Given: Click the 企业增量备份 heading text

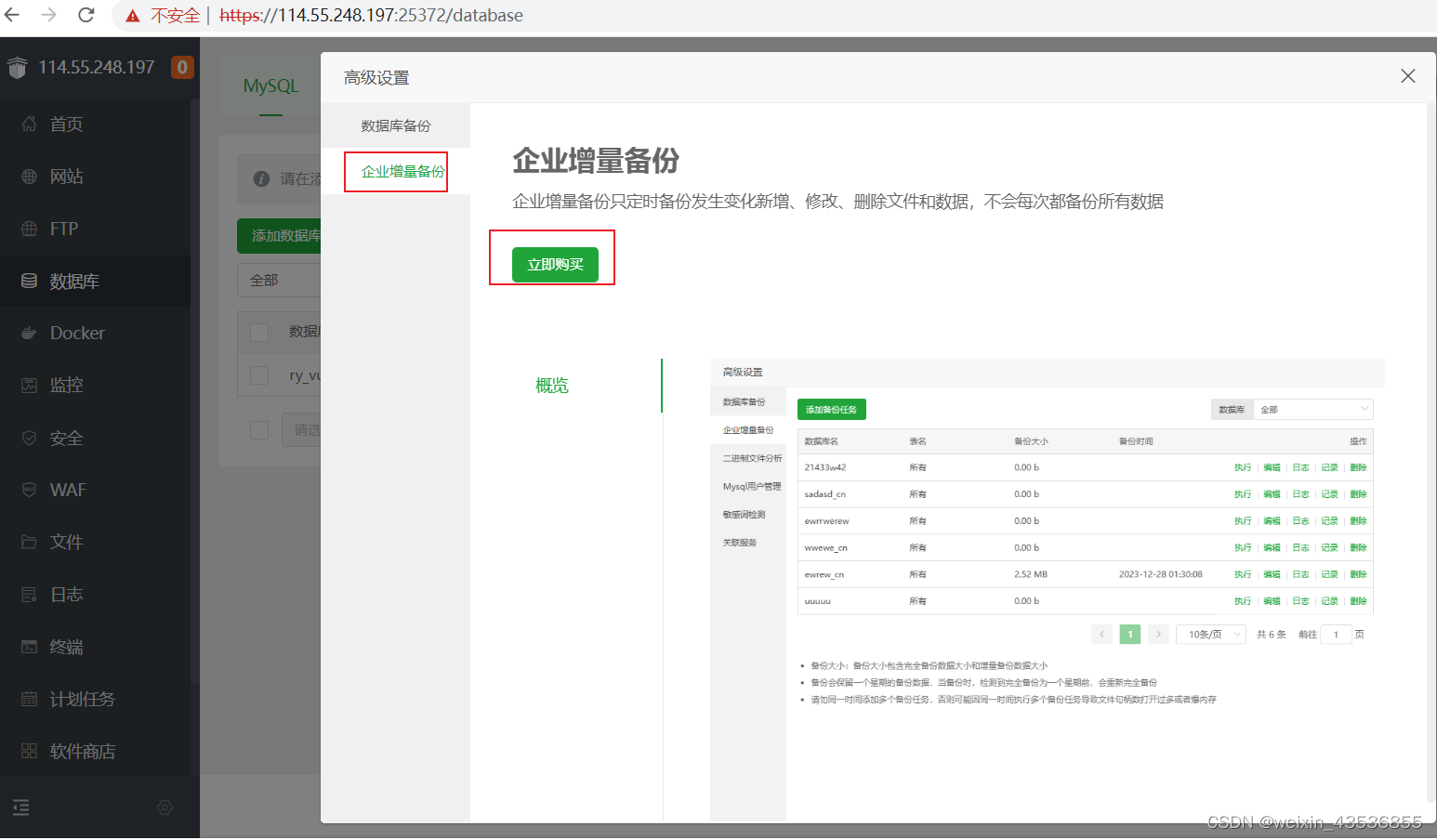Looking at the screenshot, I should pos(596,161).
